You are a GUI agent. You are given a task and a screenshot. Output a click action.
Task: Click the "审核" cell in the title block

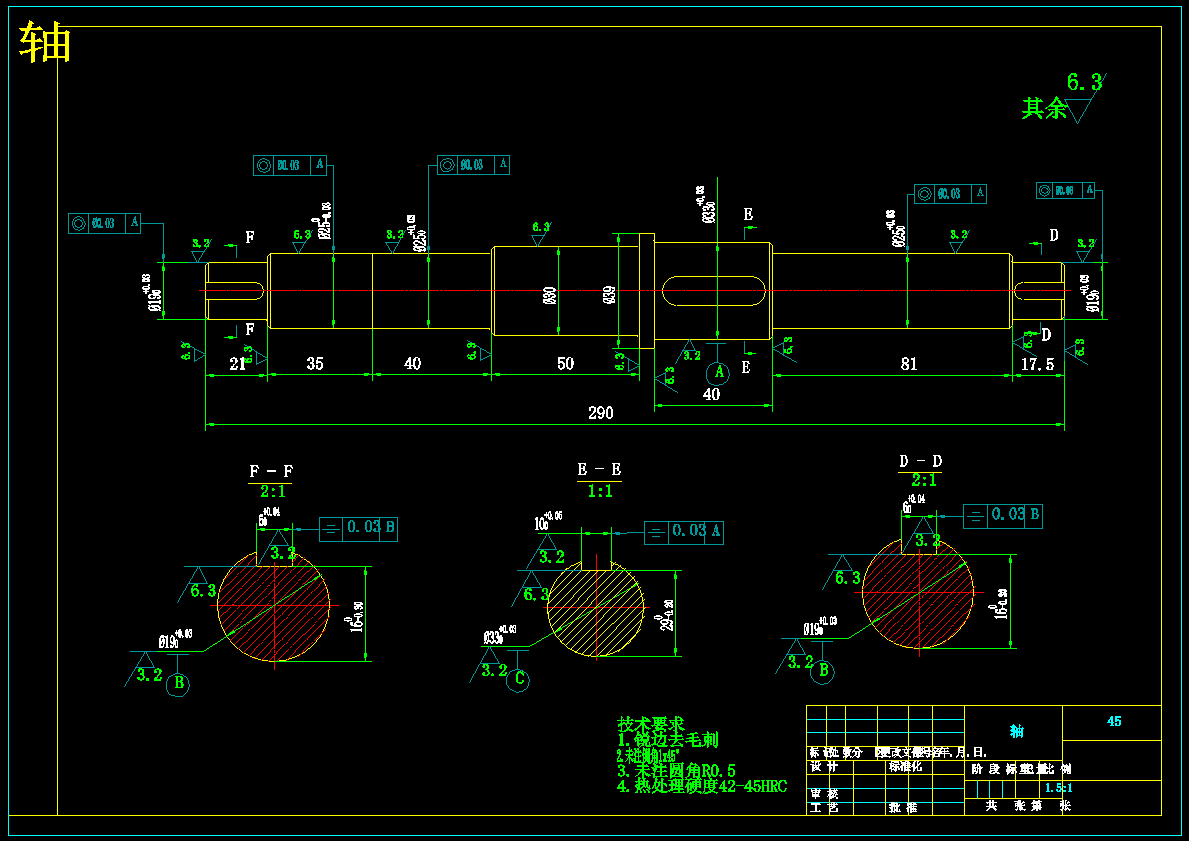(824, 794)
